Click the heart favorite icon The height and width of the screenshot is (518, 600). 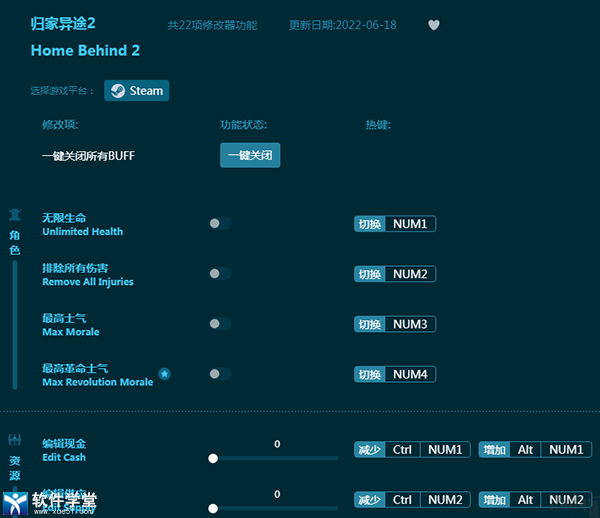(x=433, y=25)
